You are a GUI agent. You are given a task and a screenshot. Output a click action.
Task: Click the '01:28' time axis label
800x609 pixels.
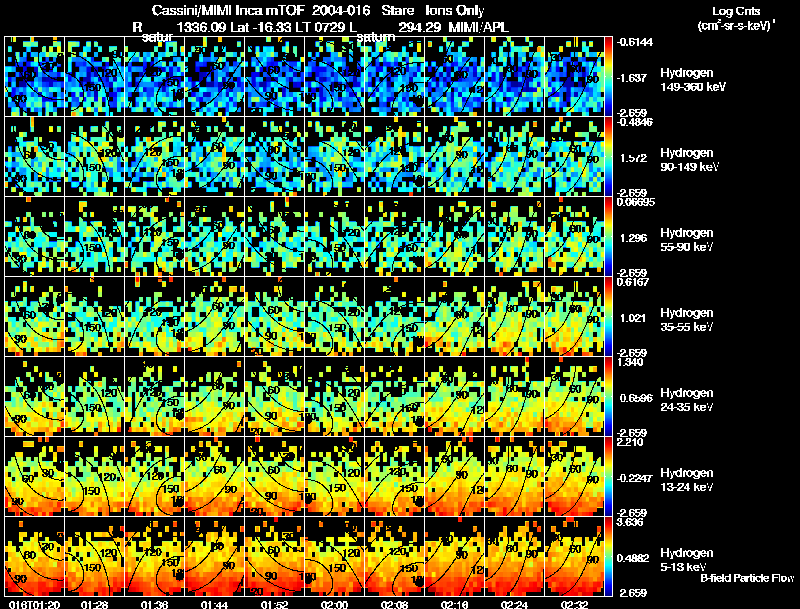point(94,604)
